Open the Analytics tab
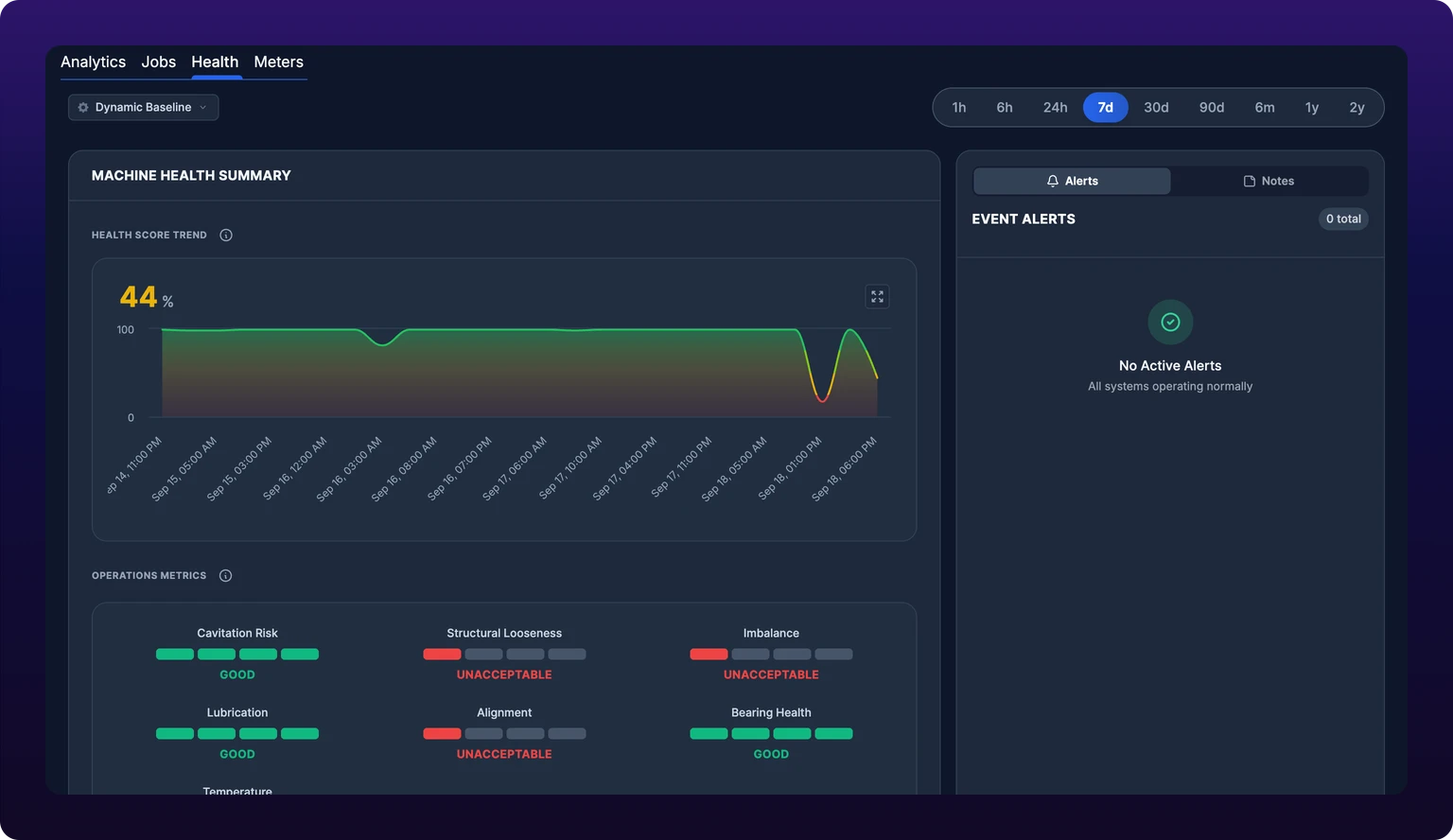This screenshot has width=1453, height=840. [x=93, y=61]
